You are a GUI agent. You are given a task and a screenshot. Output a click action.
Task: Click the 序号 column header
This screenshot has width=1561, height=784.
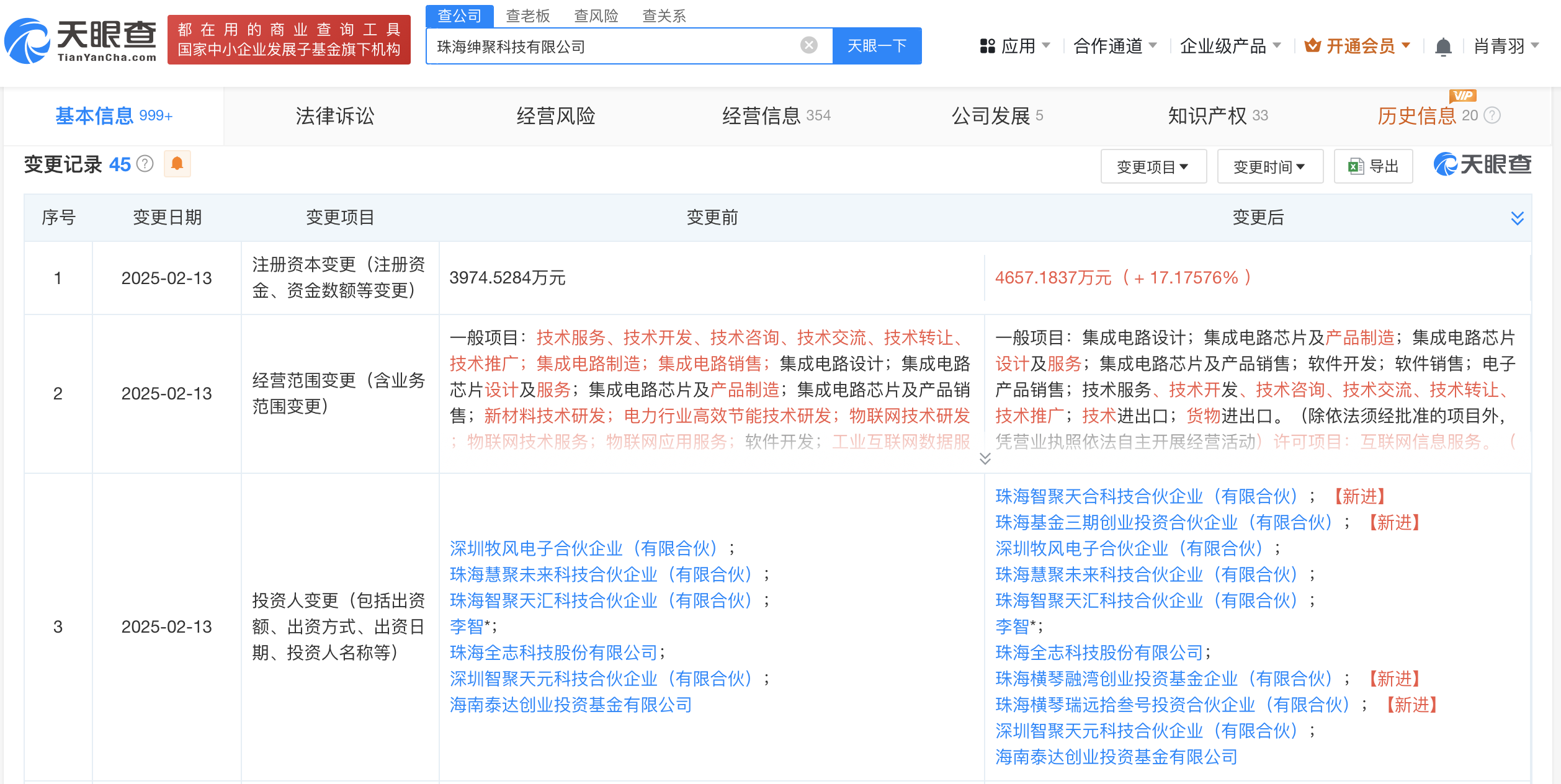[x=58, y=217]
